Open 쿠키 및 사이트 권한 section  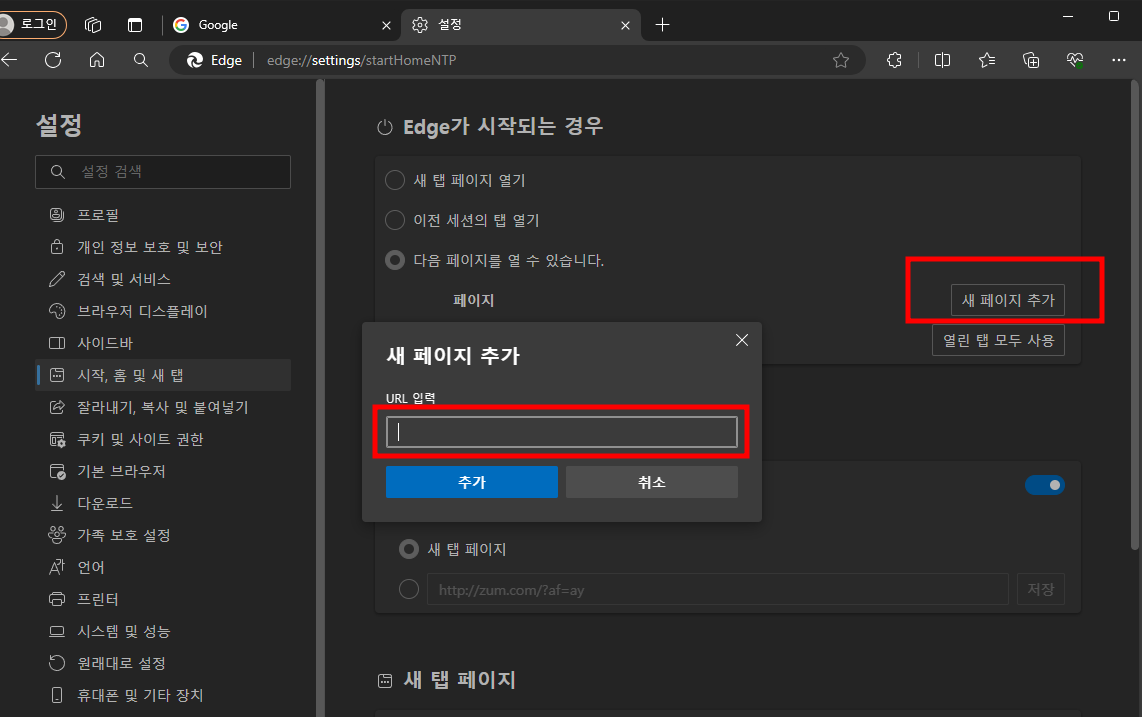[x=163, y=439]
